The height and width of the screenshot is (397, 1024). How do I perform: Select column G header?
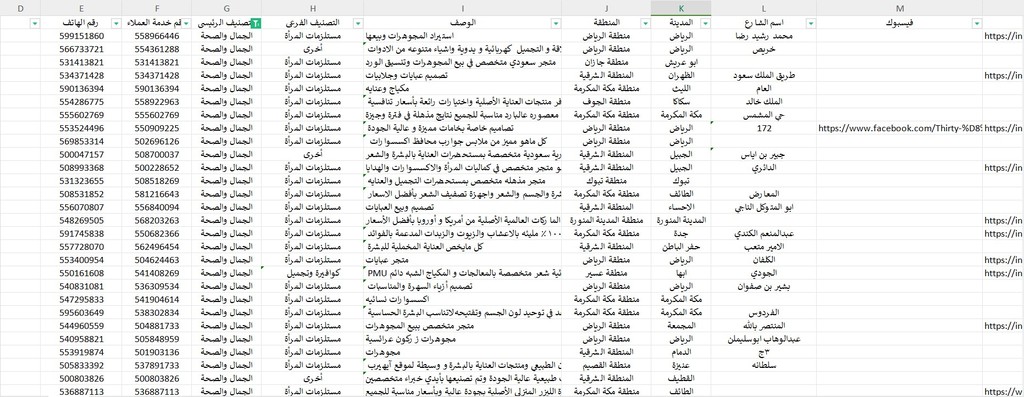227,8
